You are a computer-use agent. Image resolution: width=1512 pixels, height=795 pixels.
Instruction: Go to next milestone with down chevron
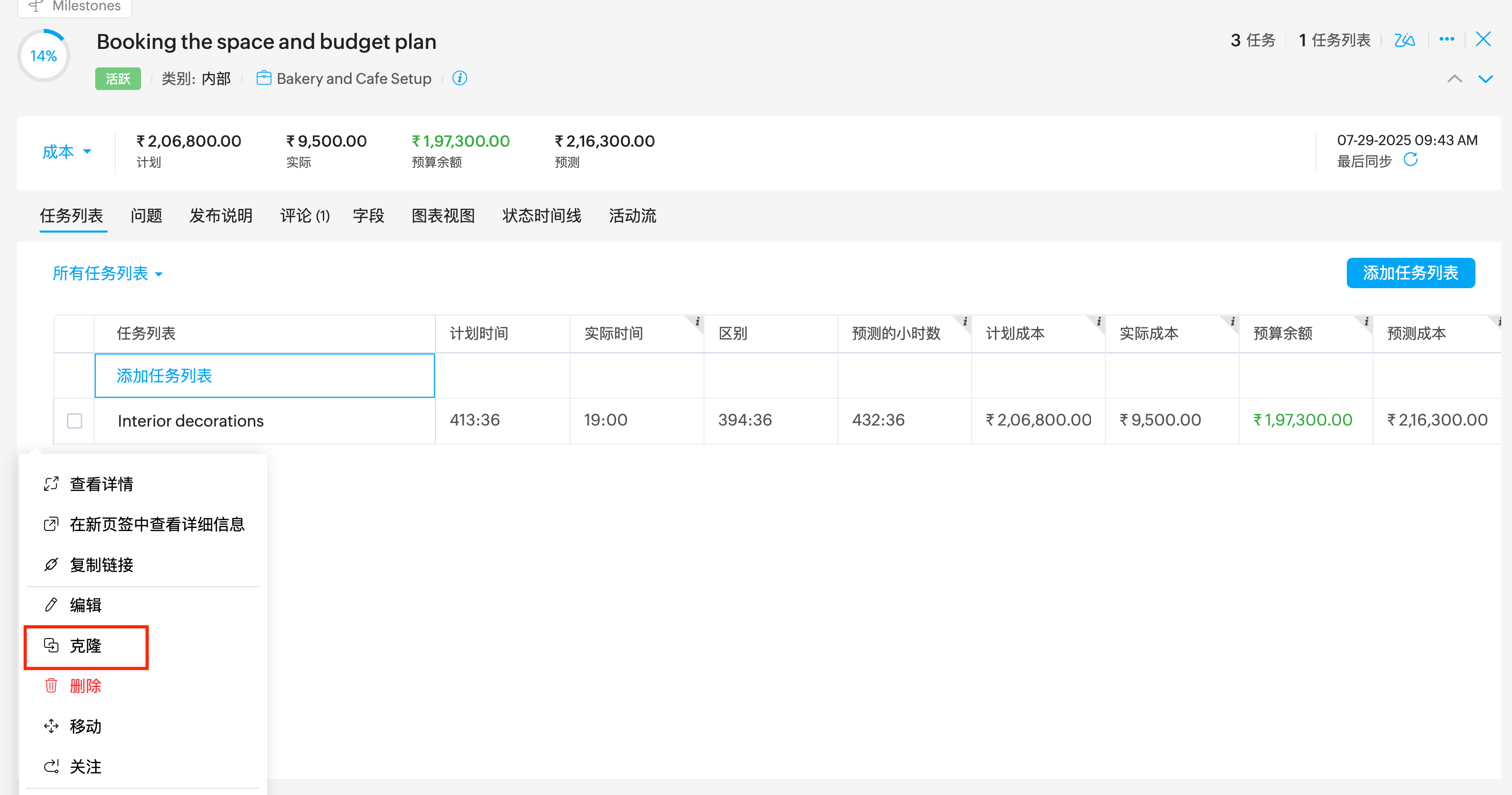coord(1485,79)
